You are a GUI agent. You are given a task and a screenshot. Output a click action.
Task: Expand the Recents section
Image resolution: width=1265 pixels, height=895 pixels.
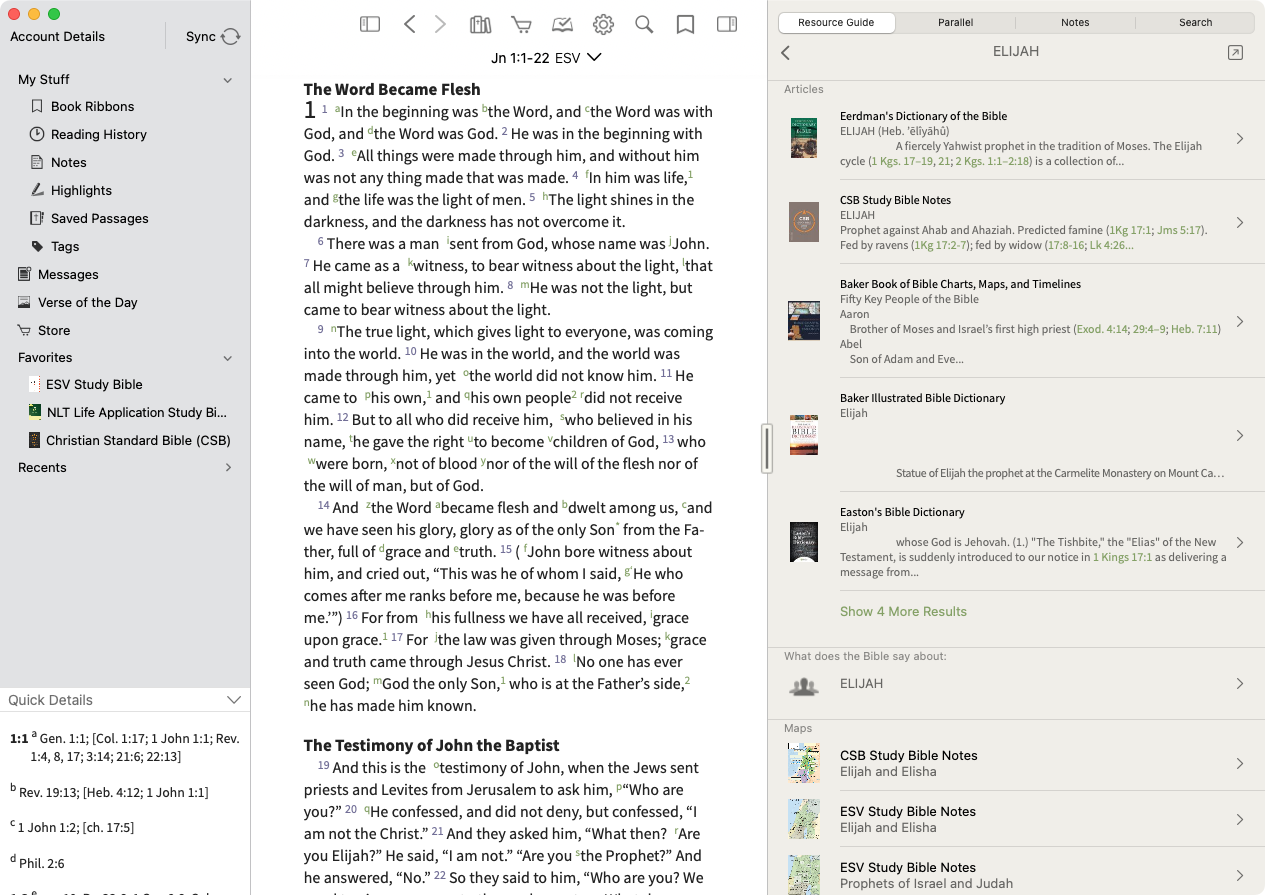[228, 468]
